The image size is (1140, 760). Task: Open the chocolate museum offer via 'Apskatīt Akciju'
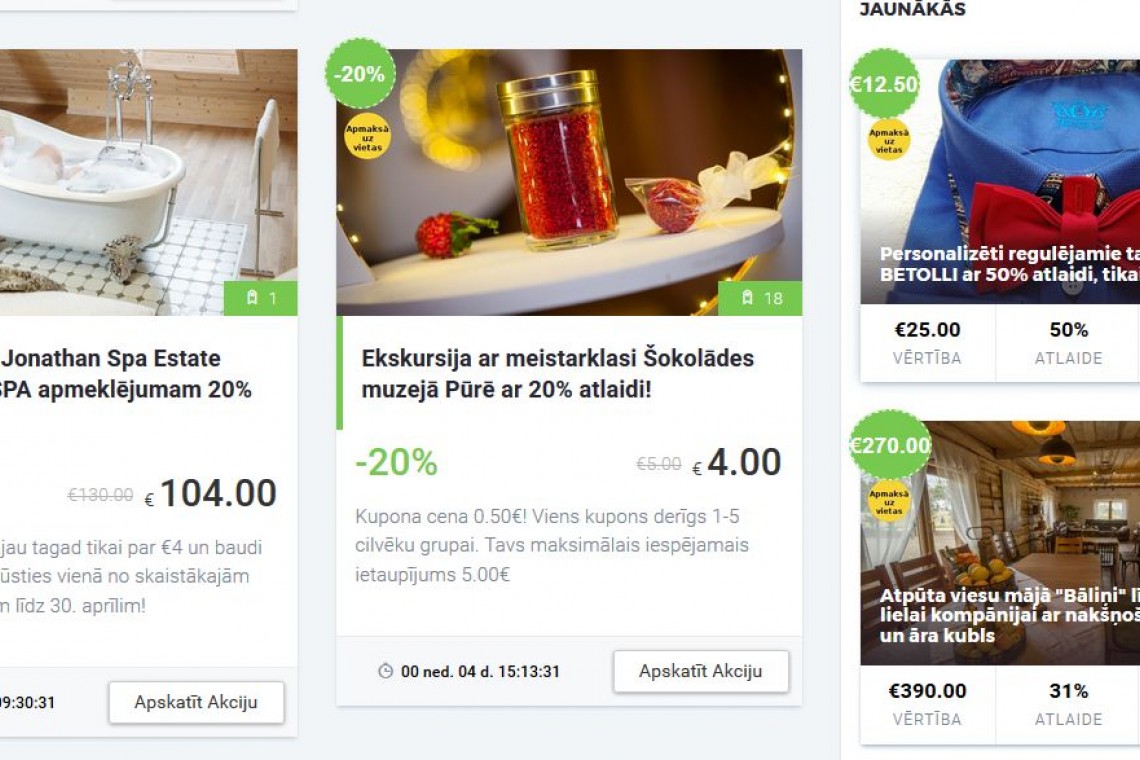click(701, 671)
